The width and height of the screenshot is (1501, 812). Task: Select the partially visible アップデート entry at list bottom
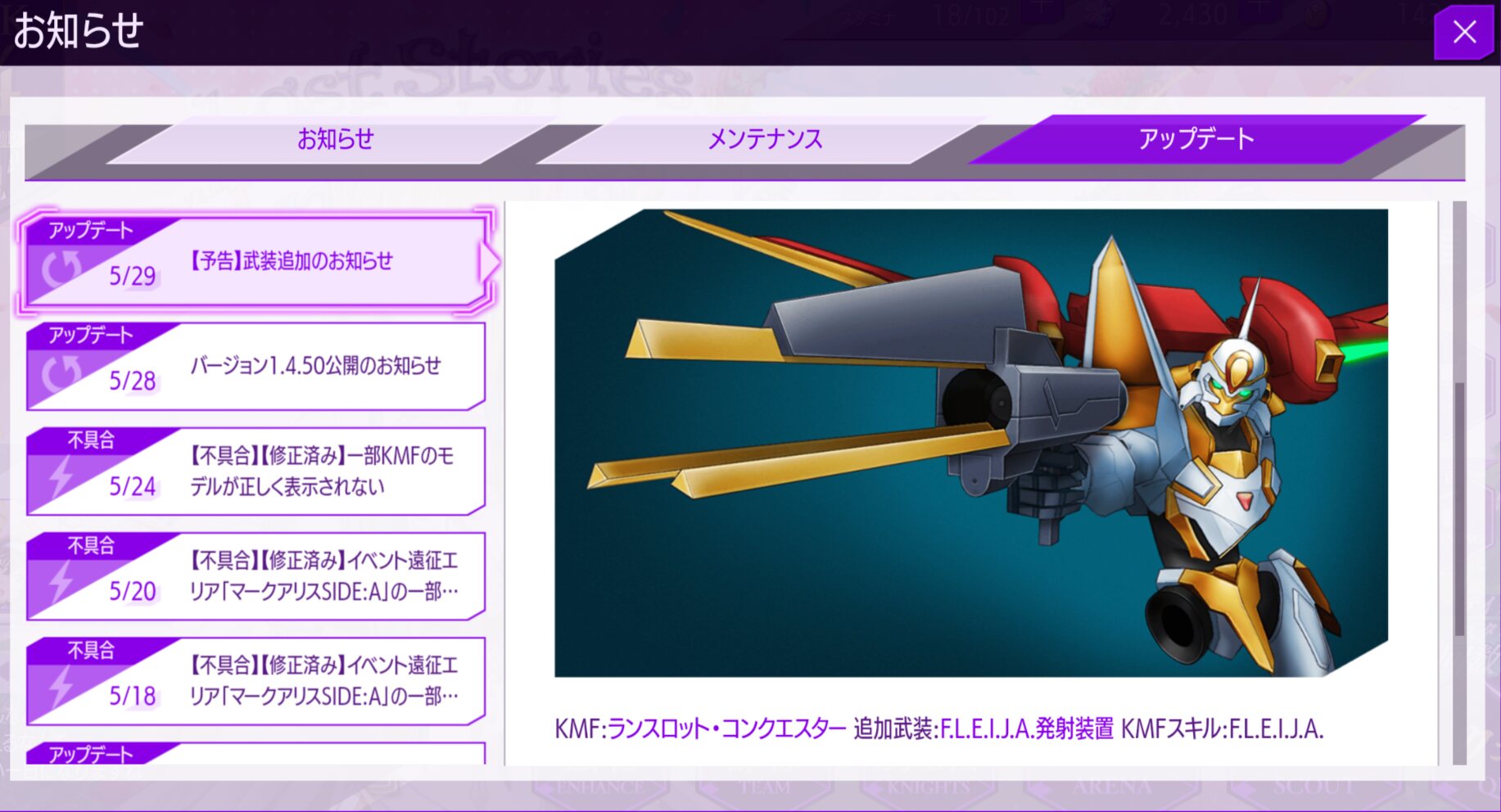click(255, 753)
